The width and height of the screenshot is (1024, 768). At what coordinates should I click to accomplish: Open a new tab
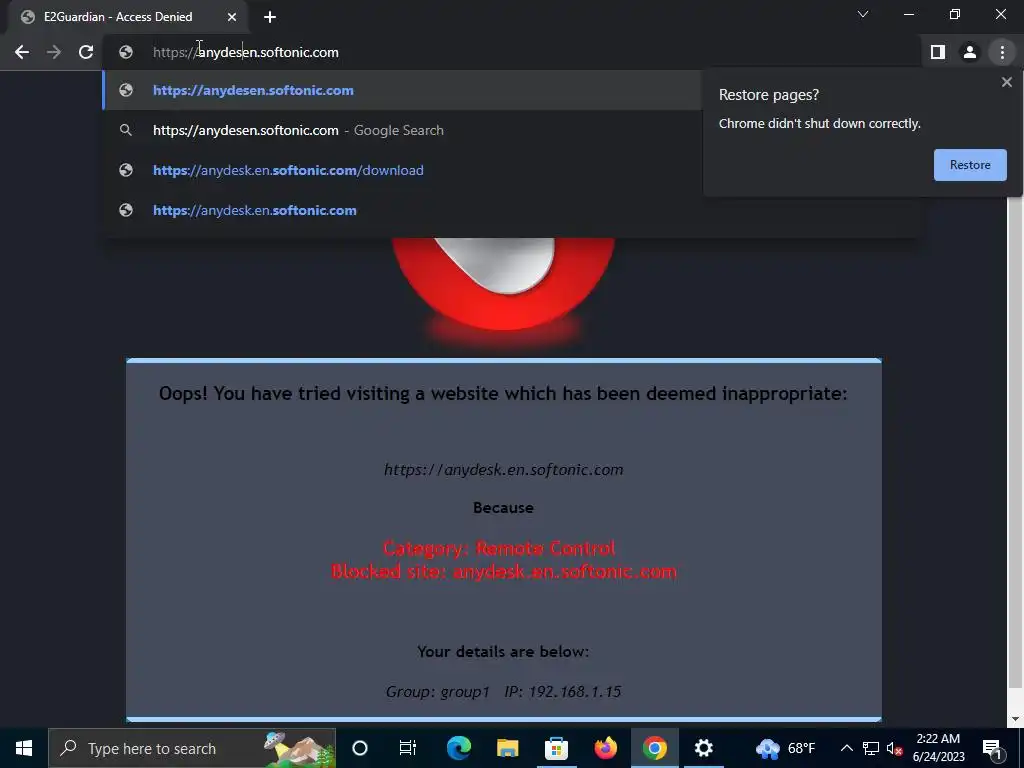(x=270, y=17)
